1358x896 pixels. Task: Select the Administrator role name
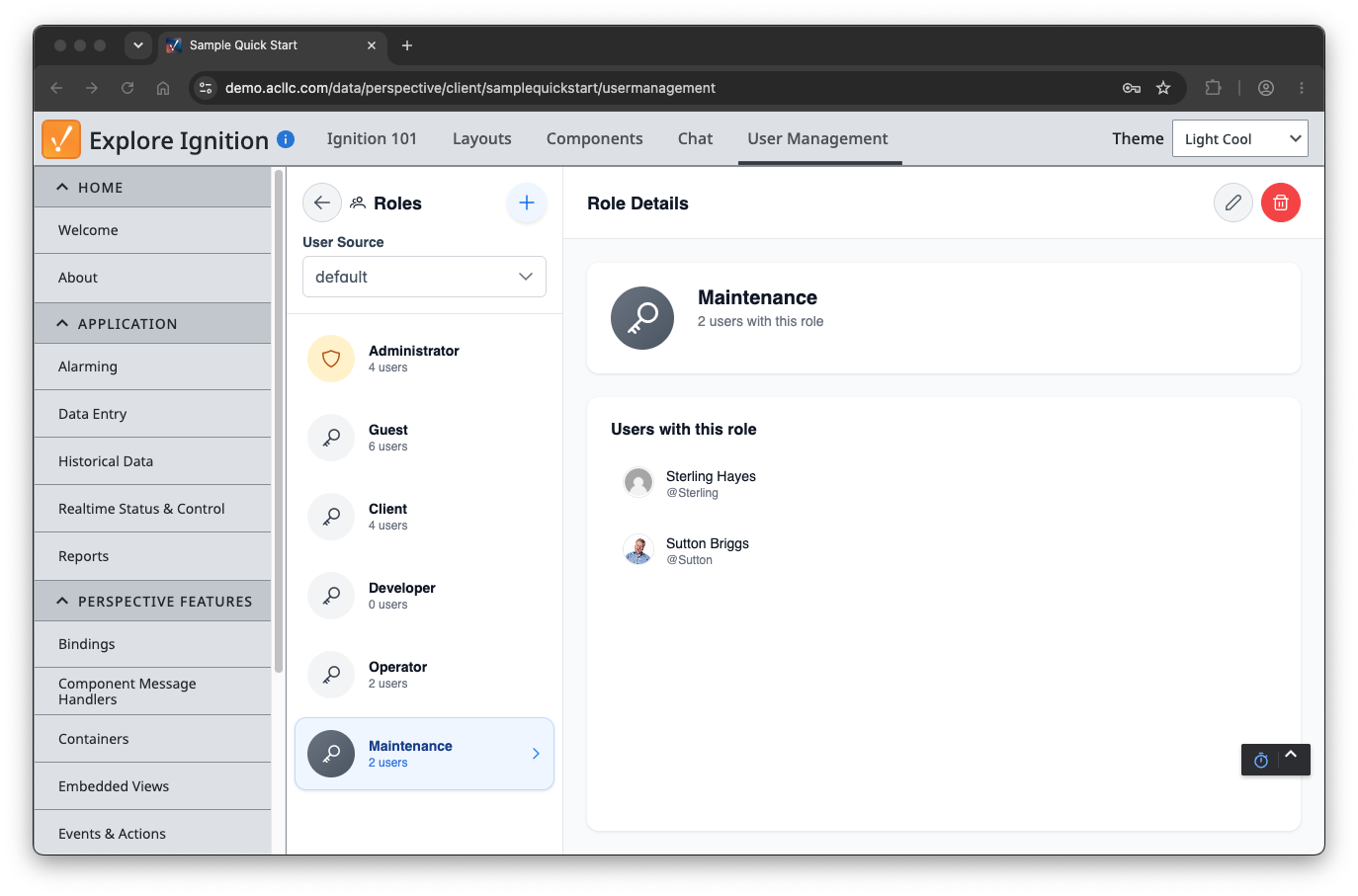tap(413, 351)
